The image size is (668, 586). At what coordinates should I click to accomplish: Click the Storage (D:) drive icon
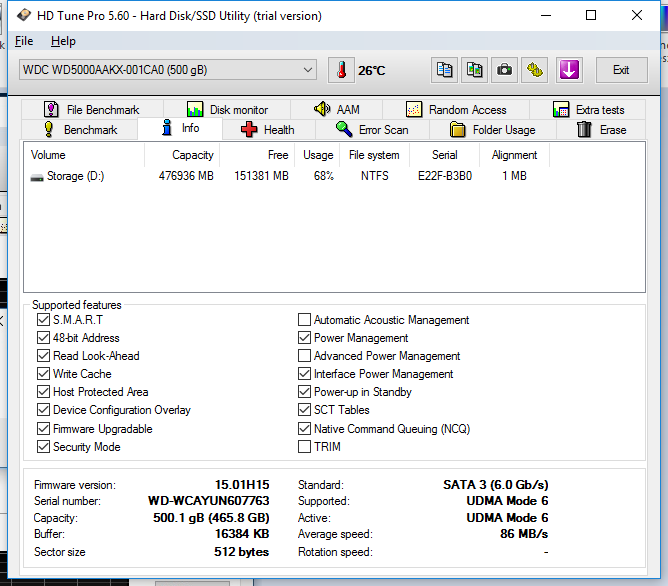[x=37, y=177]
